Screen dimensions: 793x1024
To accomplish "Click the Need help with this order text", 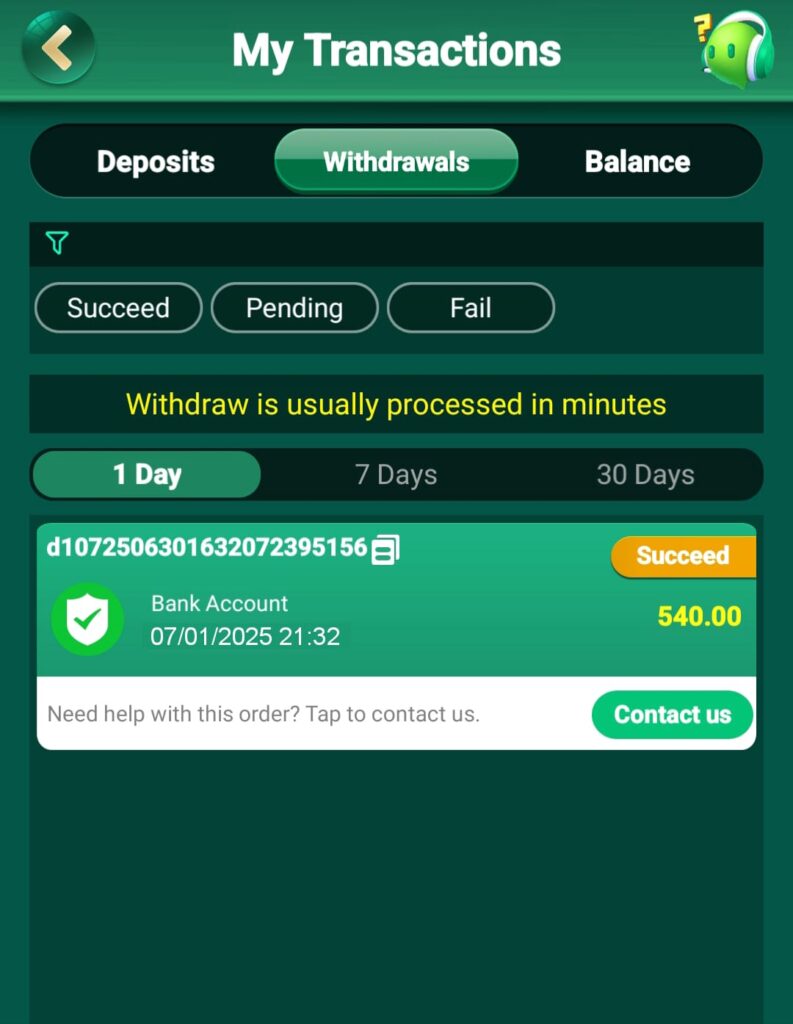I will pos(263,714).
